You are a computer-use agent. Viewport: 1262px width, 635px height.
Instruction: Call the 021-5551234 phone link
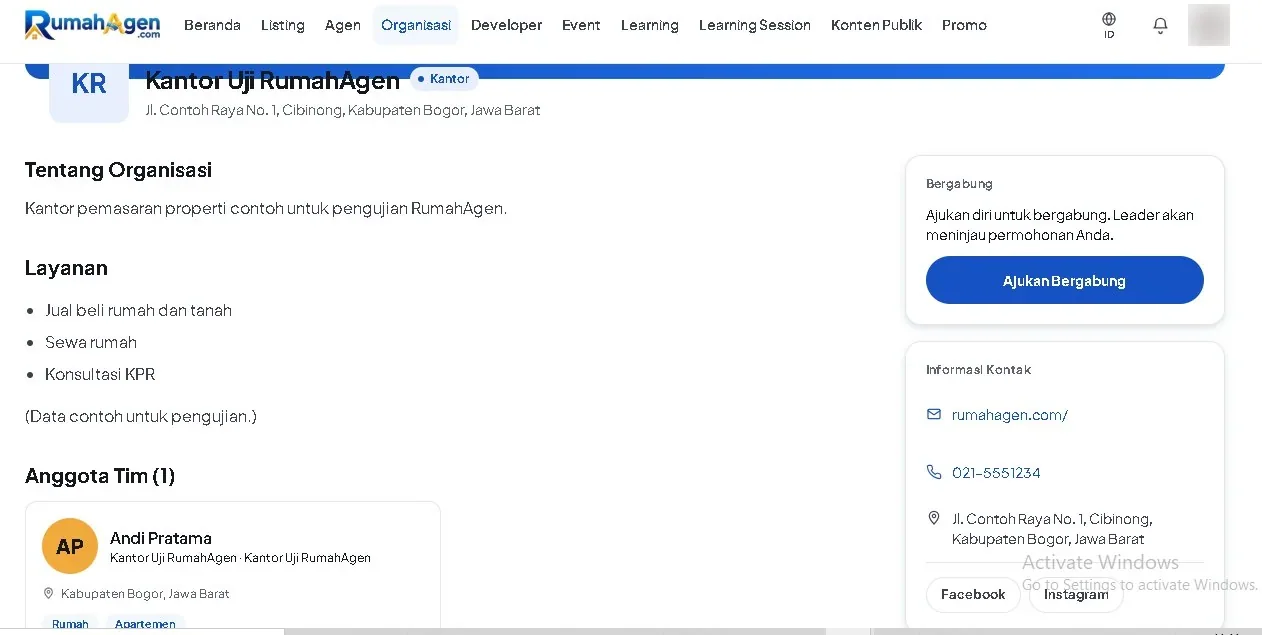click(996, 473)
